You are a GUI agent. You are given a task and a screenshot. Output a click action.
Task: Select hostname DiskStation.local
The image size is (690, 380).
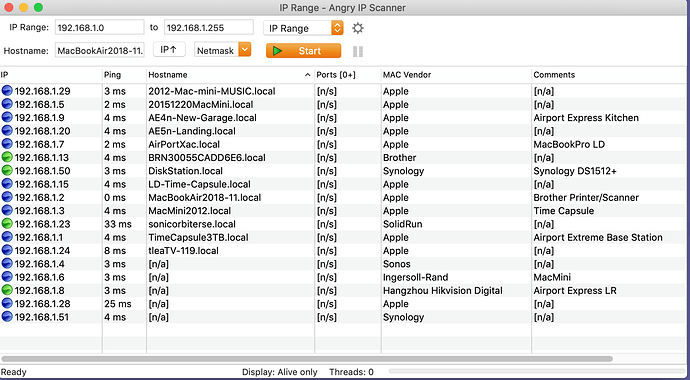pyautogui.click(x=185, y=171)
